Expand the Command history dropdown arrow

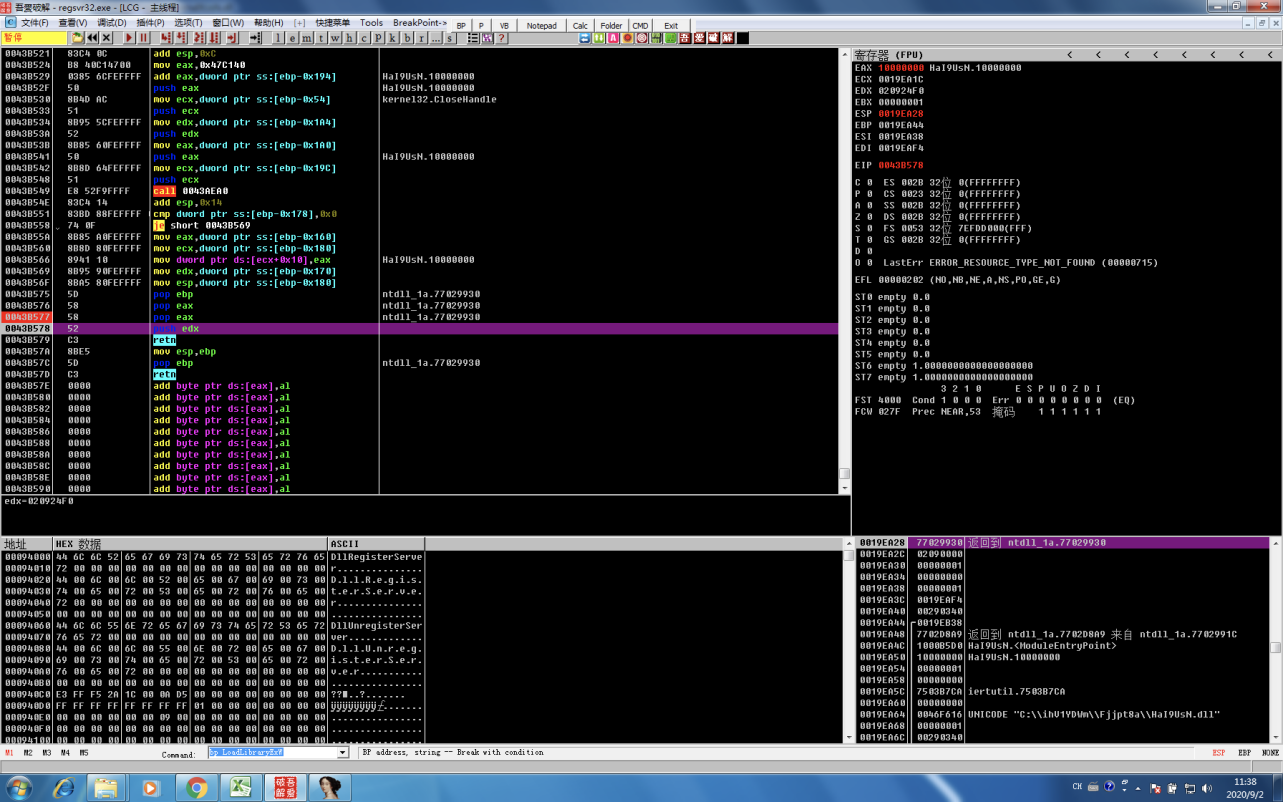click(342, 753)
